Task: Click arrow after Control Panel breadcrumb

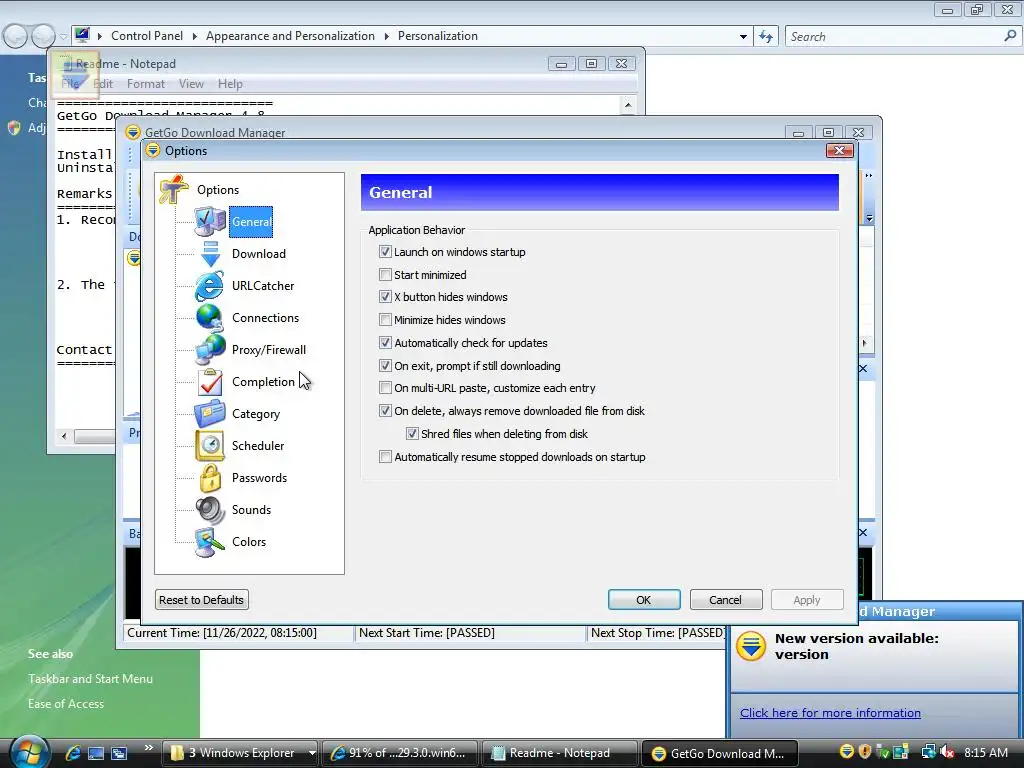Action: click(x=195, y=37)
